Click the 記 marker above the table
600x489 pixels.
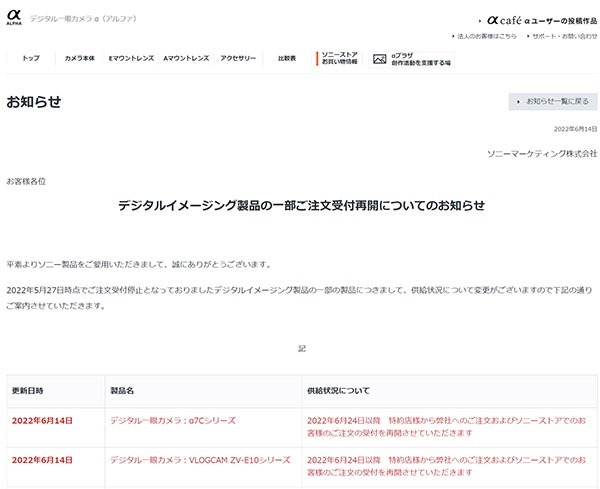[302, 349]
